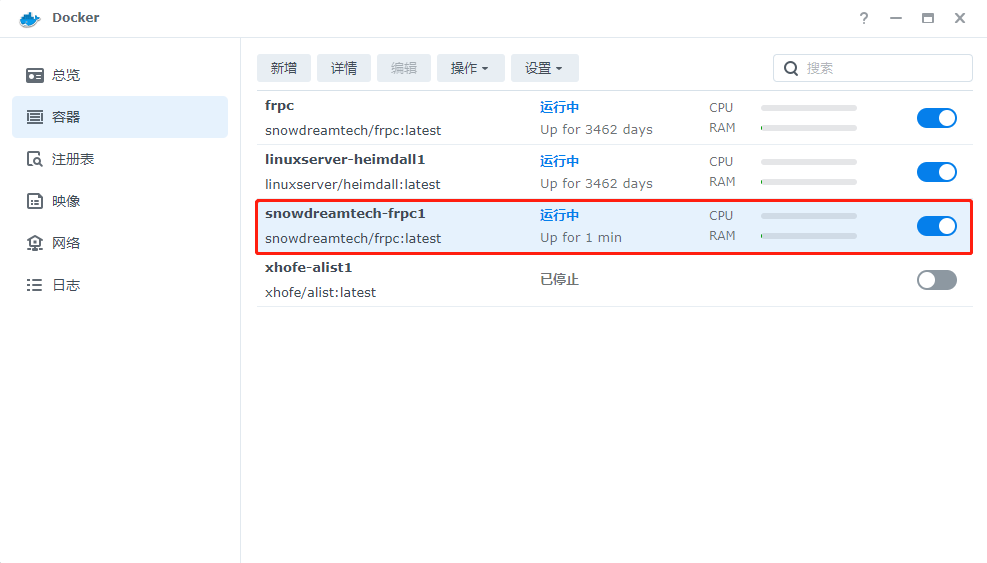Click the 映像 image sidebar icon
This screenshot has height=563, width=987.
(35, 201)
